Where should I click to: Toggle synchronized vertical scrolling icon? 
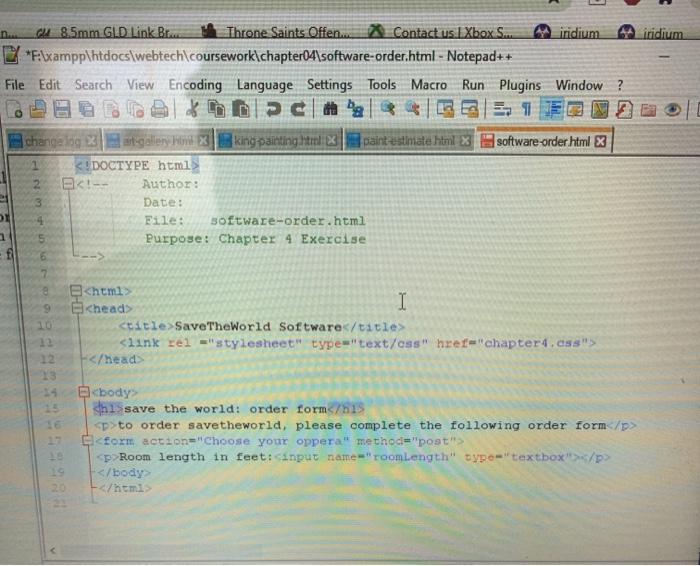tap(445, 109)
